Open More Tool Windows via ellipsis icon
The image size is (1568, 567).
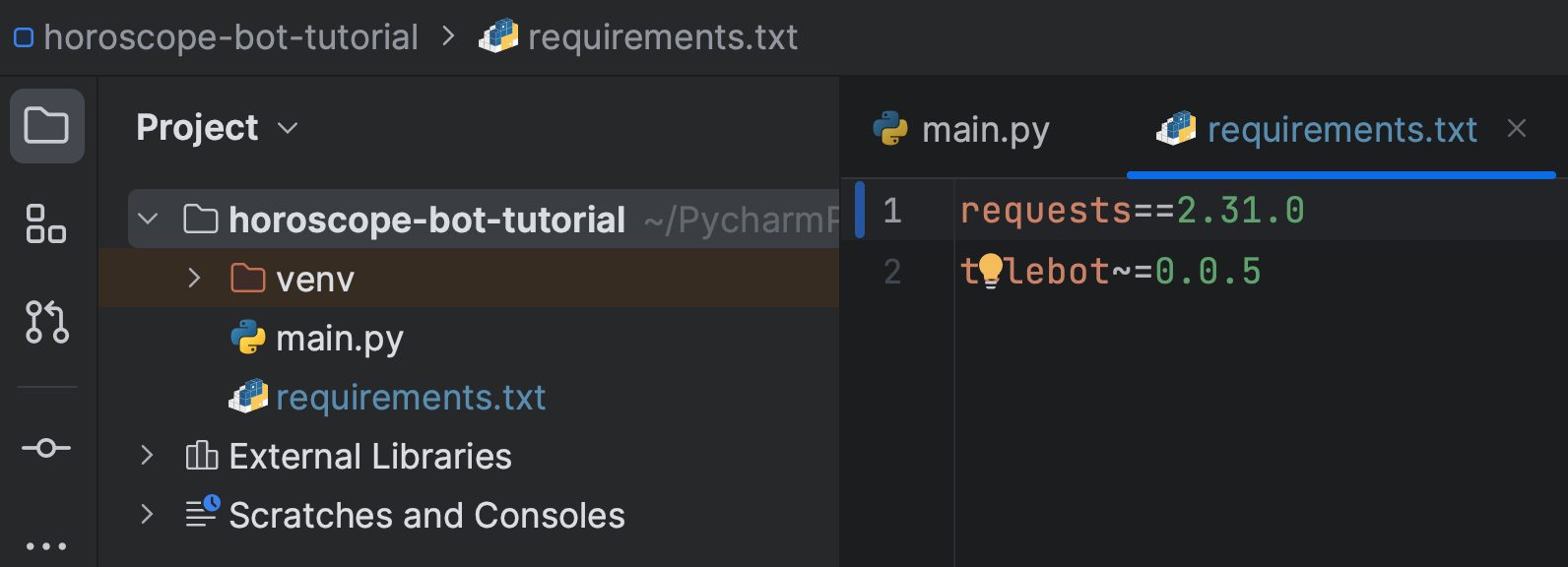46,545
